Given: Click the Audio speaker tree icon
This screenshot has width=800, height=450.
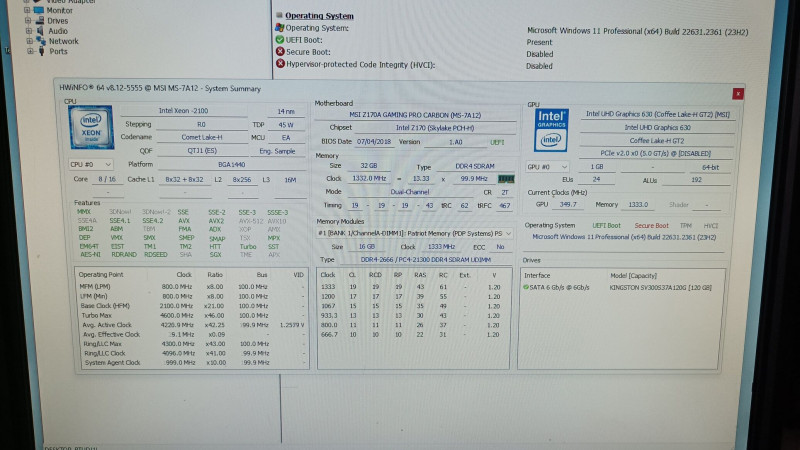Looking at the screenshot, I should point(40,31).
